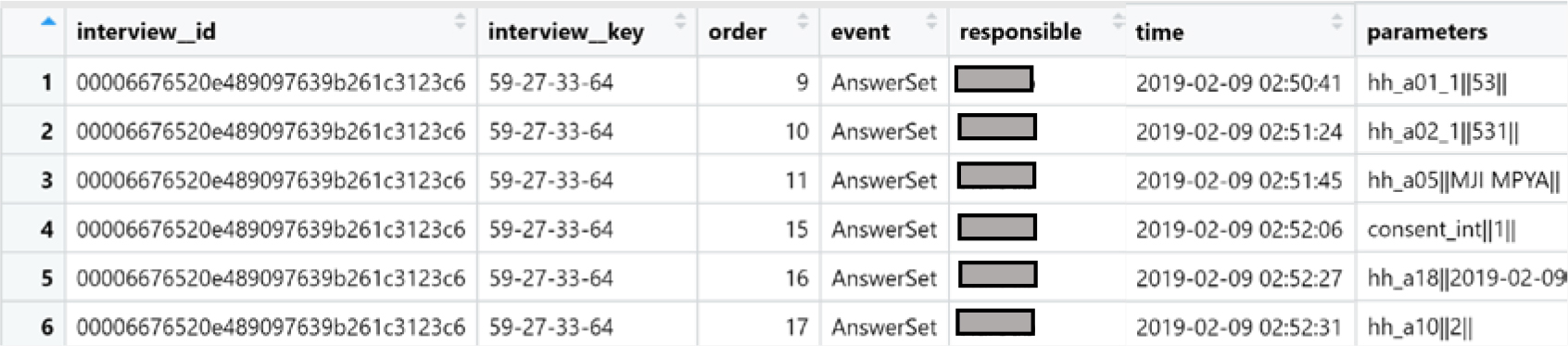Toggle row index ascending sort arrow
This screenshot has width=1568, height=346.
(x=48, y=21)
